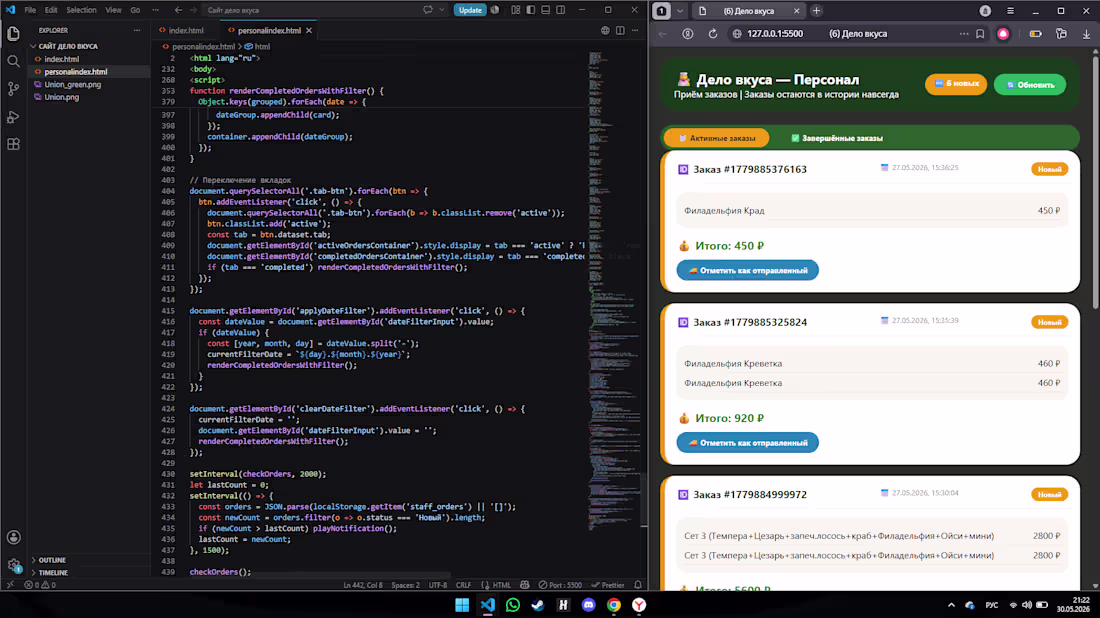1100x618 pixels.
Task: Open the File menu
Action: point(30,10)
